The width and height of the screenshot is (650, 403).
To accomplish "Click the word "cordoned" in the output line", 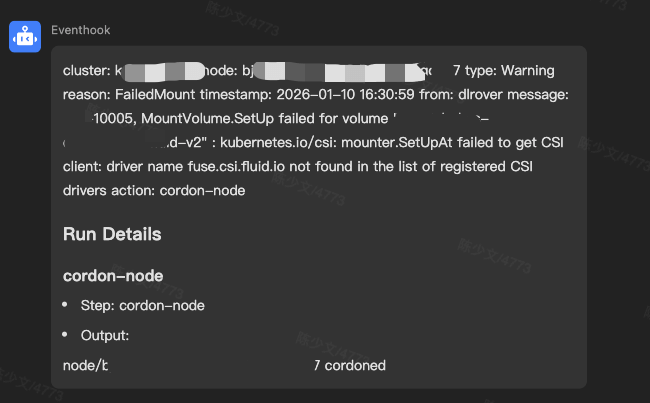I will 355,365.
